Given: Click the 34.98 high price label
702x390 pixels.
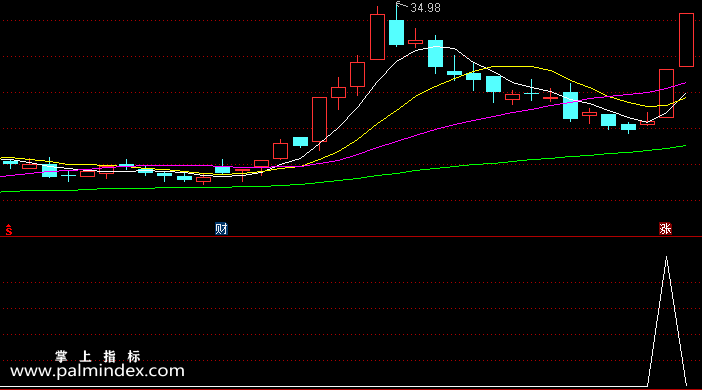Looking at the screenshot, I should [425, 8].
